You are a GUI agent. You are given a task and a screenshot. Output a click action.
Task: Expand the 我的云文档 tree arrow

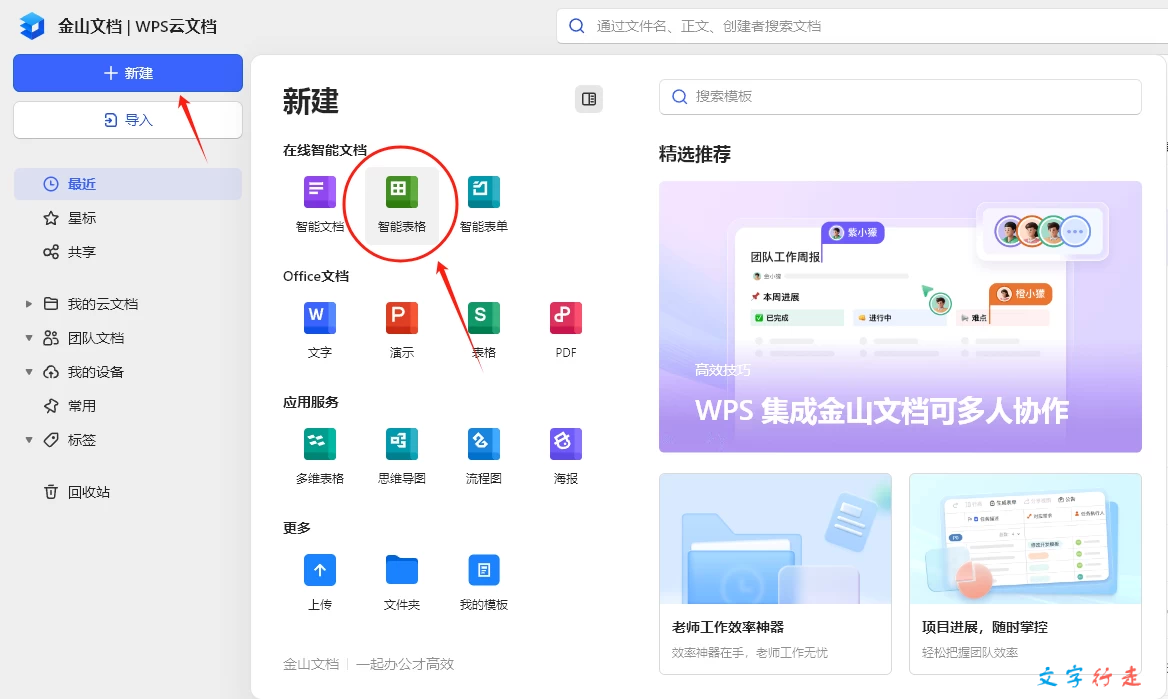pos(28,304)
